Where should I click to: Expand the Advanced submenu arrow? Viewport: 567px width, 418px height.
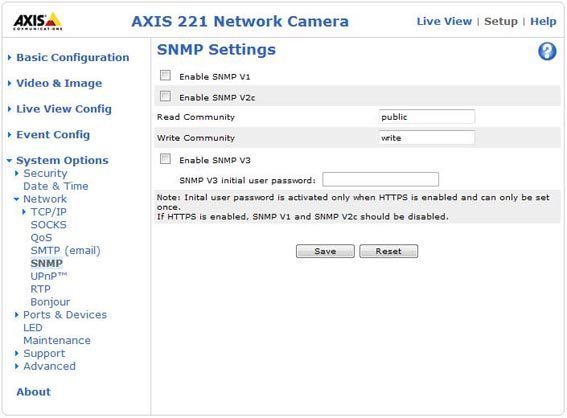[17, 366]
